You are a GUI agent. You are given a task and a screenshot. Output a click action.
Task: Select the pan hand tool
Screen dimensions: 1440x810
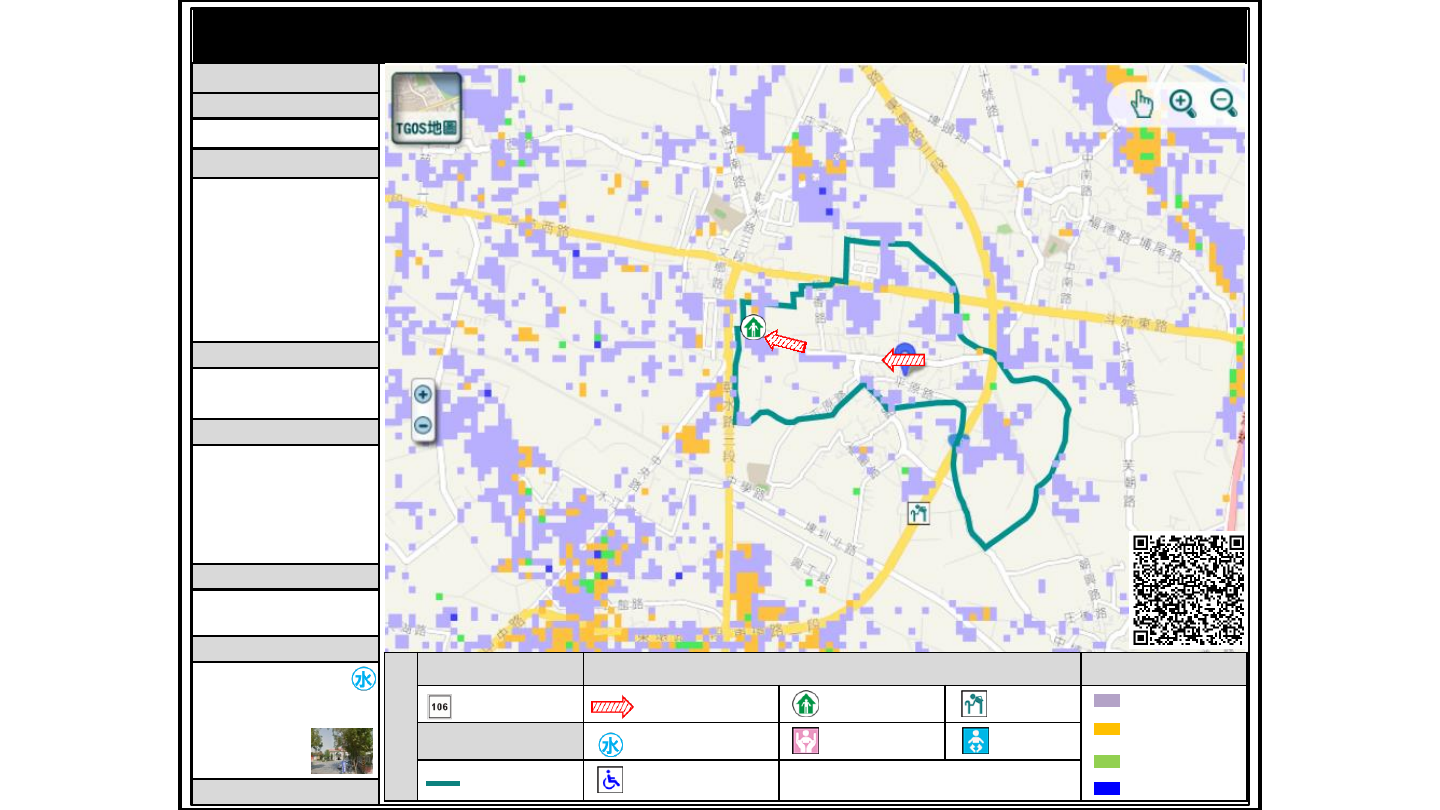pyautogui.click(x=1141, y=103)
